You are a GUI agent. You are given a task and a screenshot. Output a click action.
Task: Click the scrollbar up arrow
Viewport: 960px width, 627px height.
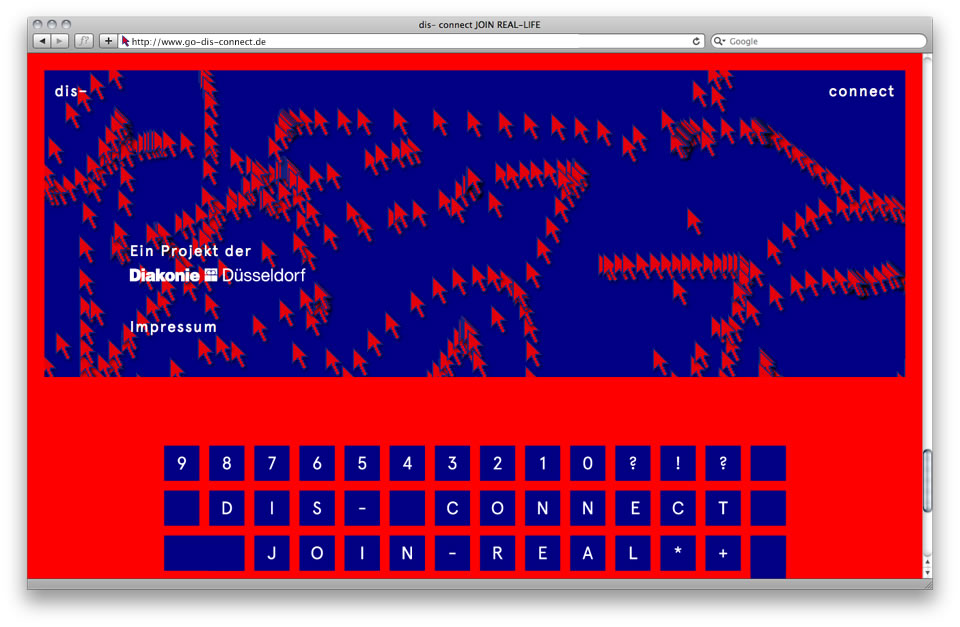tap(928, 562)
